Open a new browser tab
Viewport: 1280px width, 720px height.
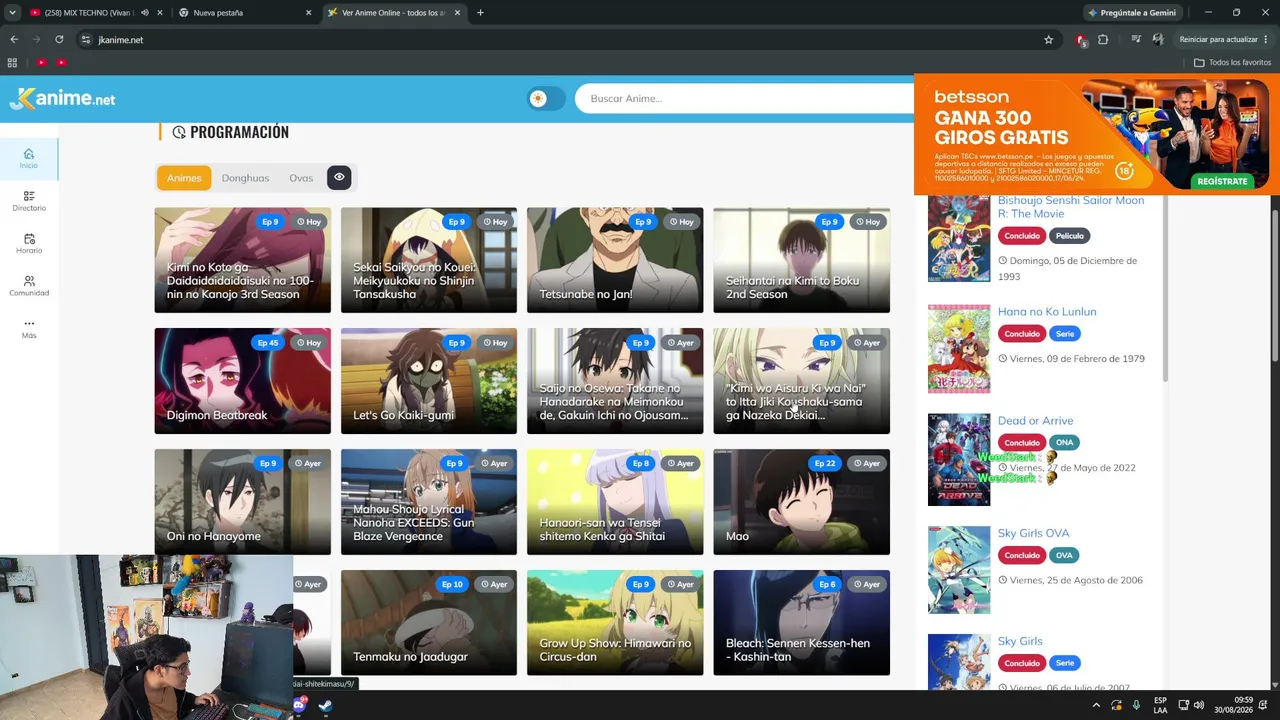pos(480,13)
